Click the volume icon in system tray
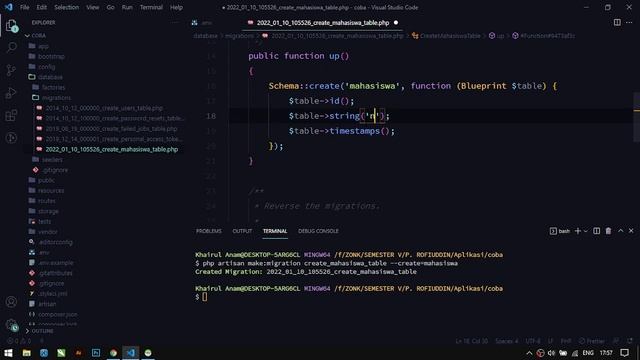The width and height of the screenshot is (640, 360). point(551,353)
